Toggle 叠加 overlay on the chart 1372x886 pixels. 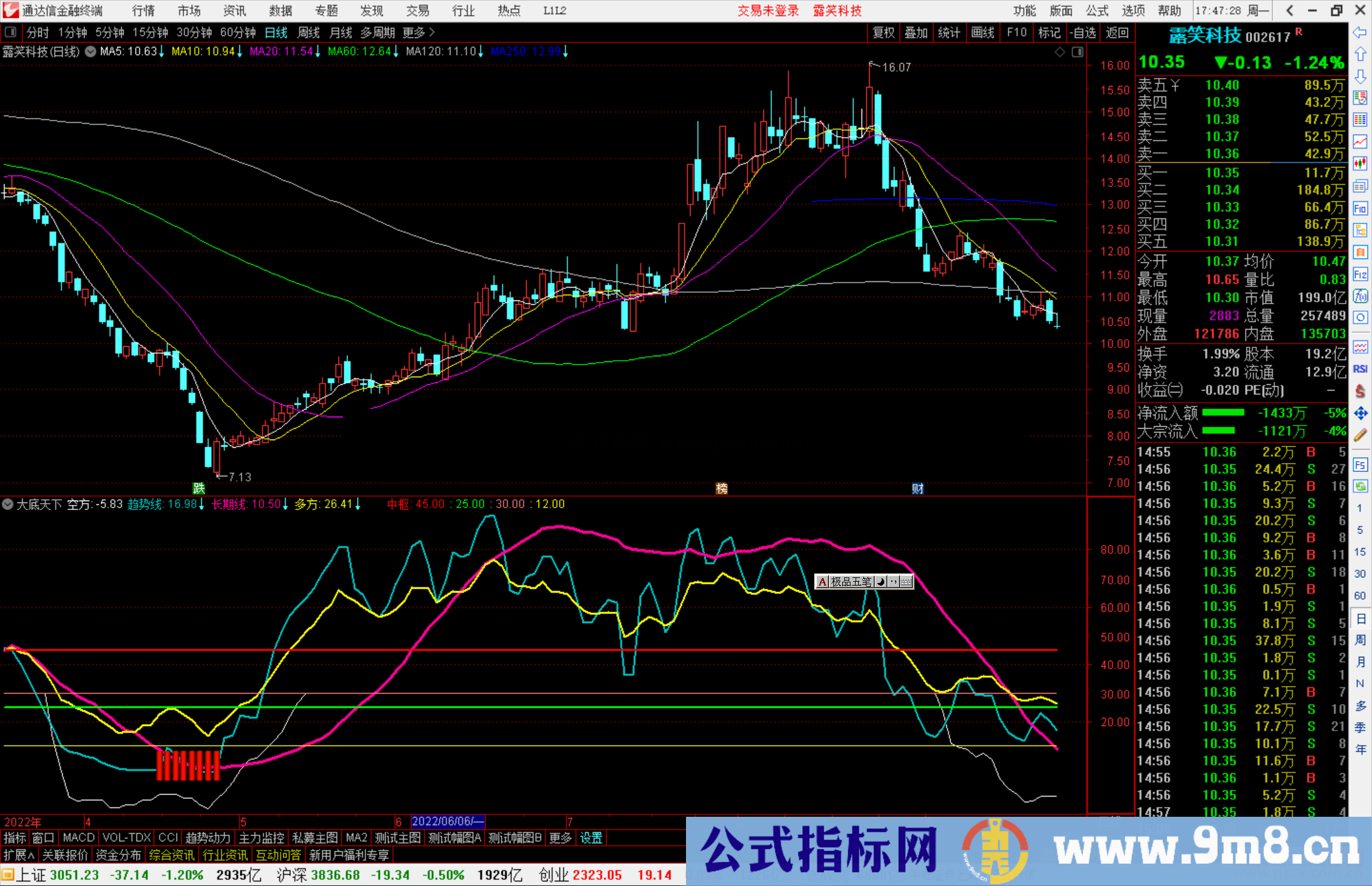pos(917,32)
